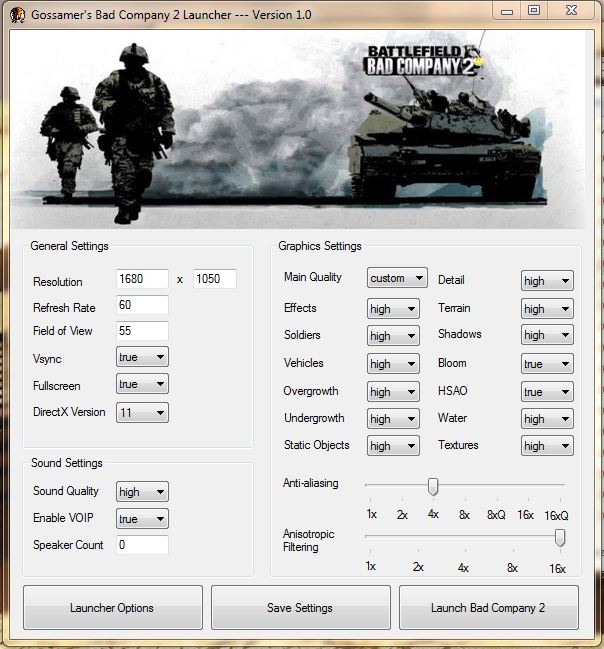
Task: Click Save Settings button
Action: (301, 608)
